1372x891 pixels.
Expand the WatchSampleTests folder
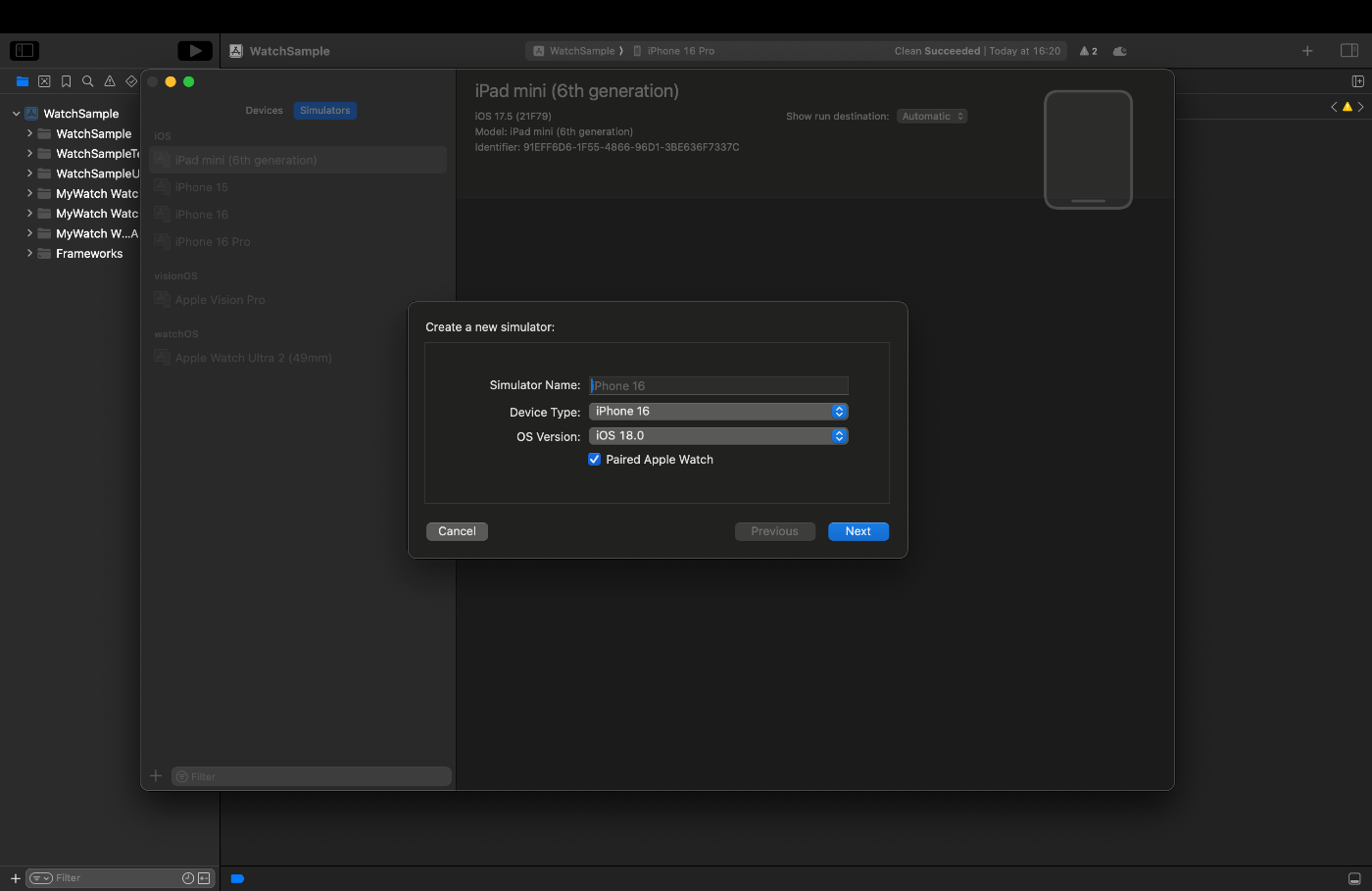(29, 153)
